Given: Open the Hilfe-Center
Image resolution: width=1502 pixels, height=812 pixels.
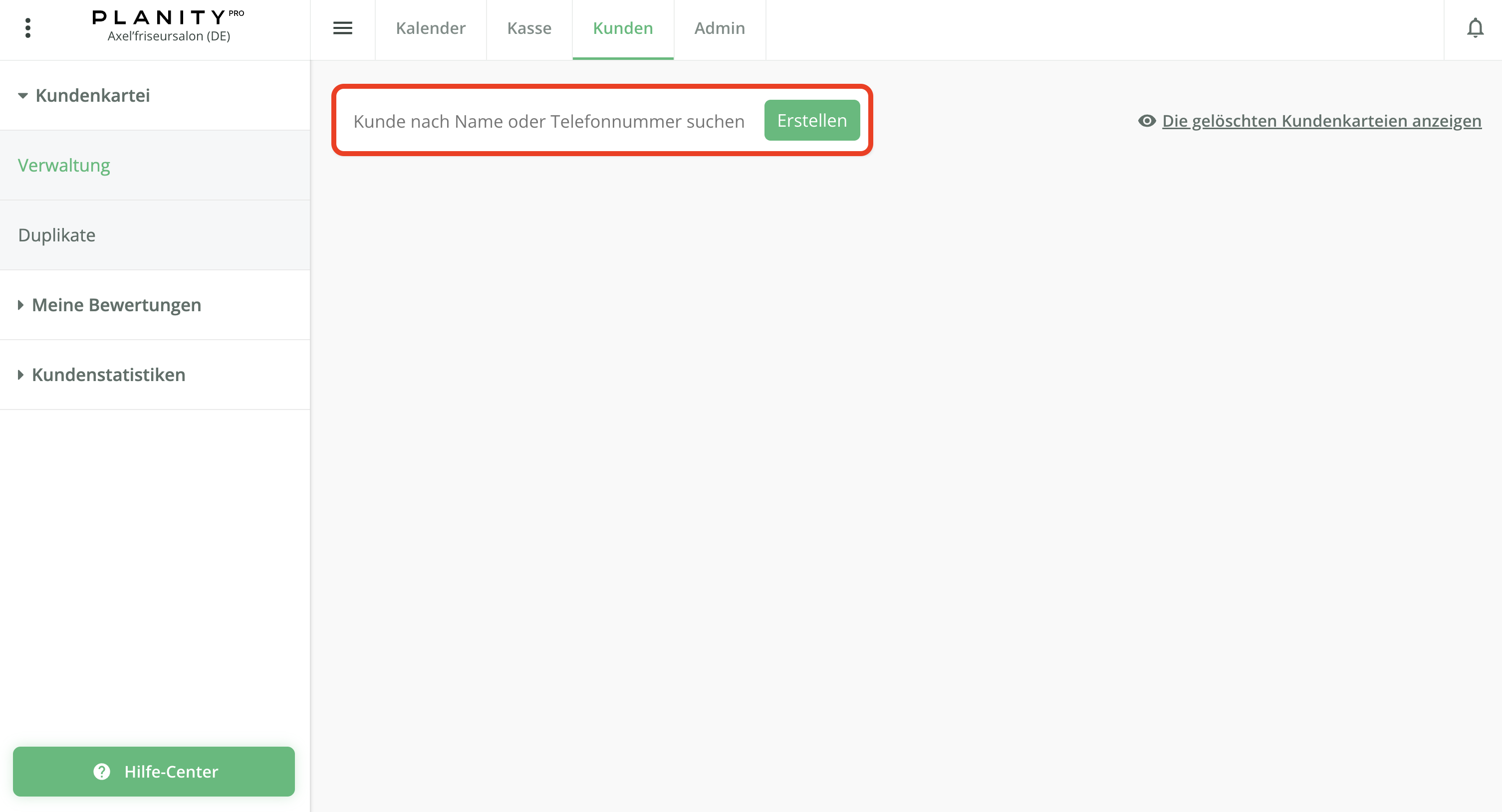Looking at the screenshot, I should point(155,772).
